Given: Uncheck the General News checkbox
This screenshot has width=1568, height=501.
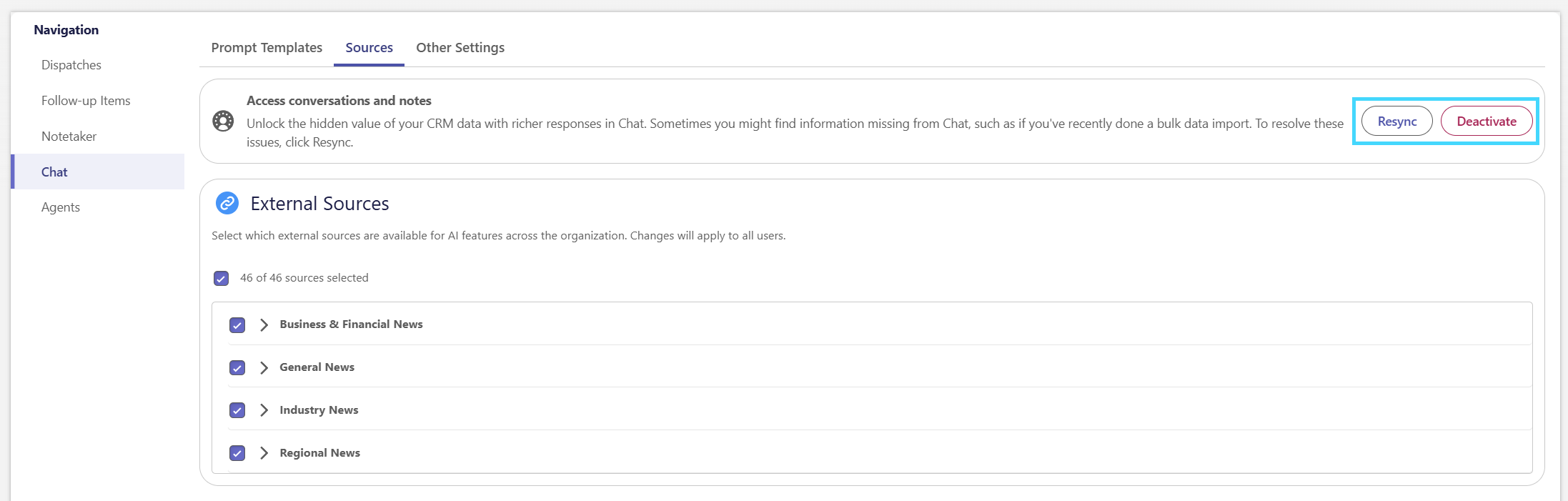Looking at the screenshot, I should pos(237,367).
